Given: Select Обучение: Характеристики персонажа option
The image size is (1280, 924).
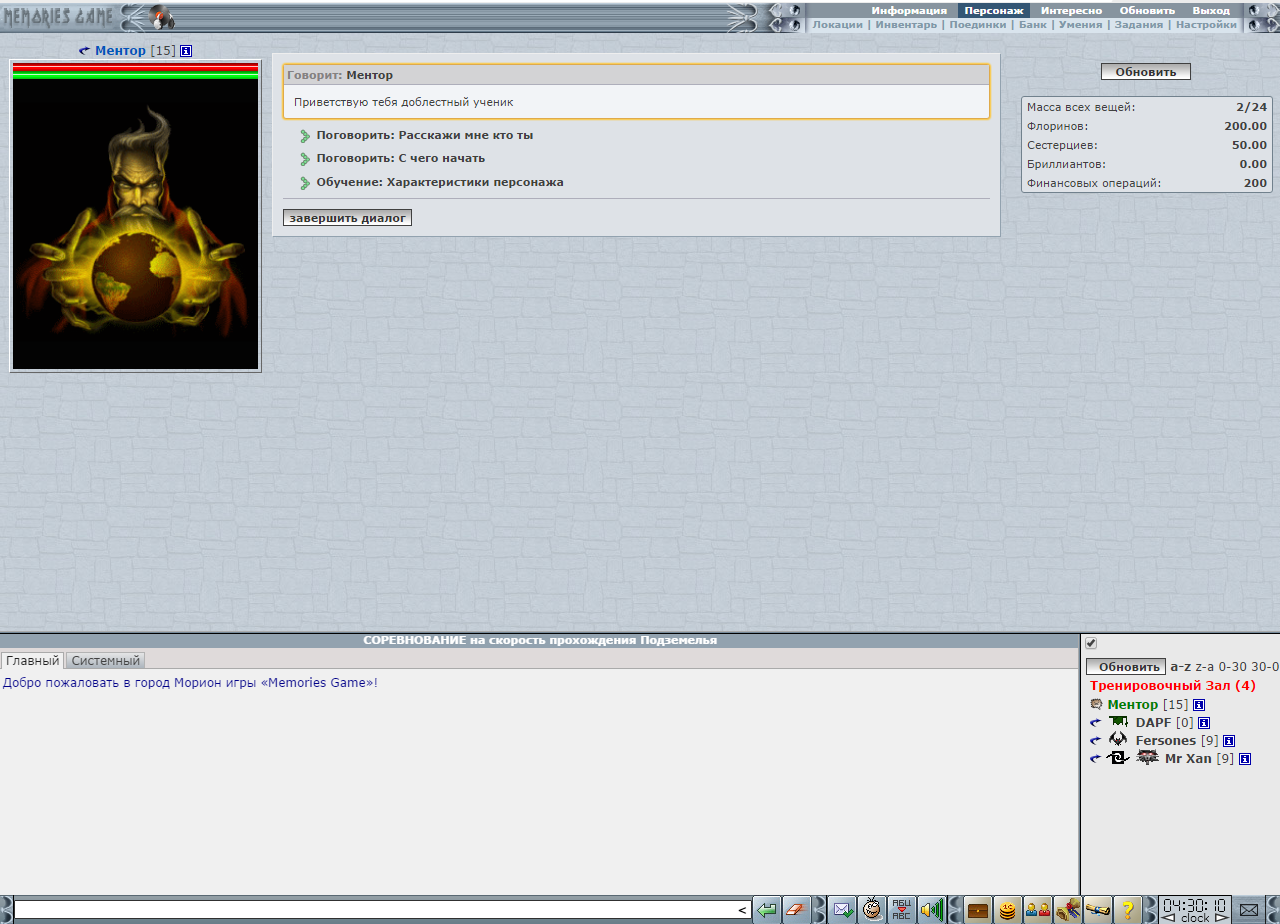Looking at the screenshot, I should point(440,182).
